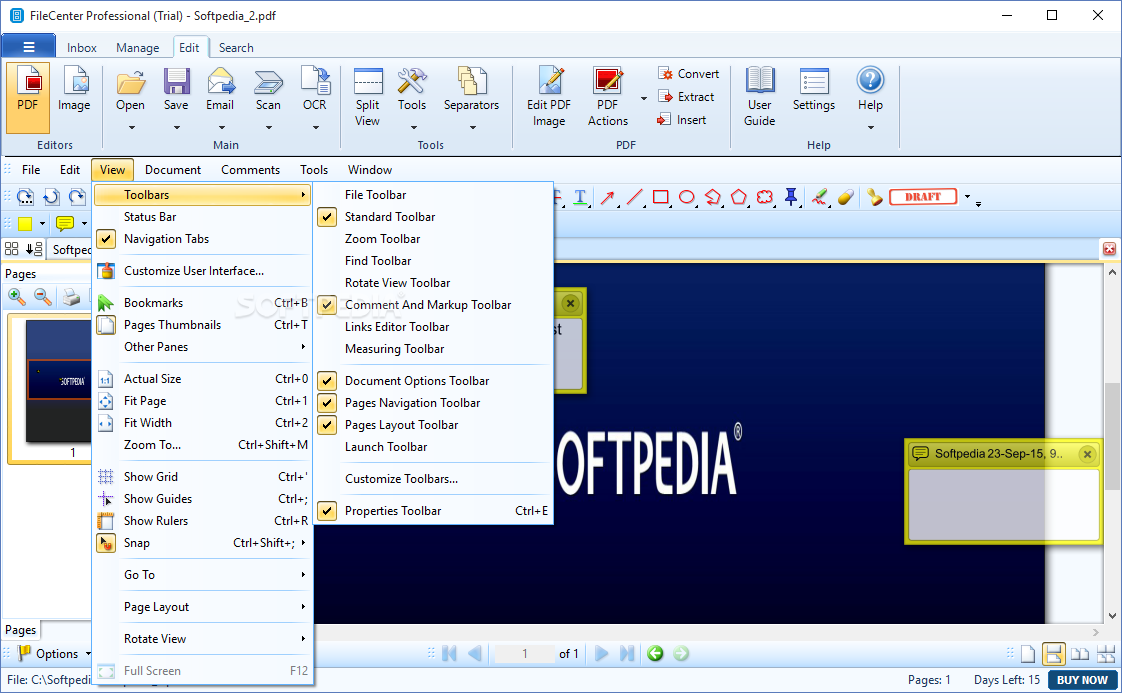Select the polygon shape tool
1122x693 pixels.
[x=738, y=197]
